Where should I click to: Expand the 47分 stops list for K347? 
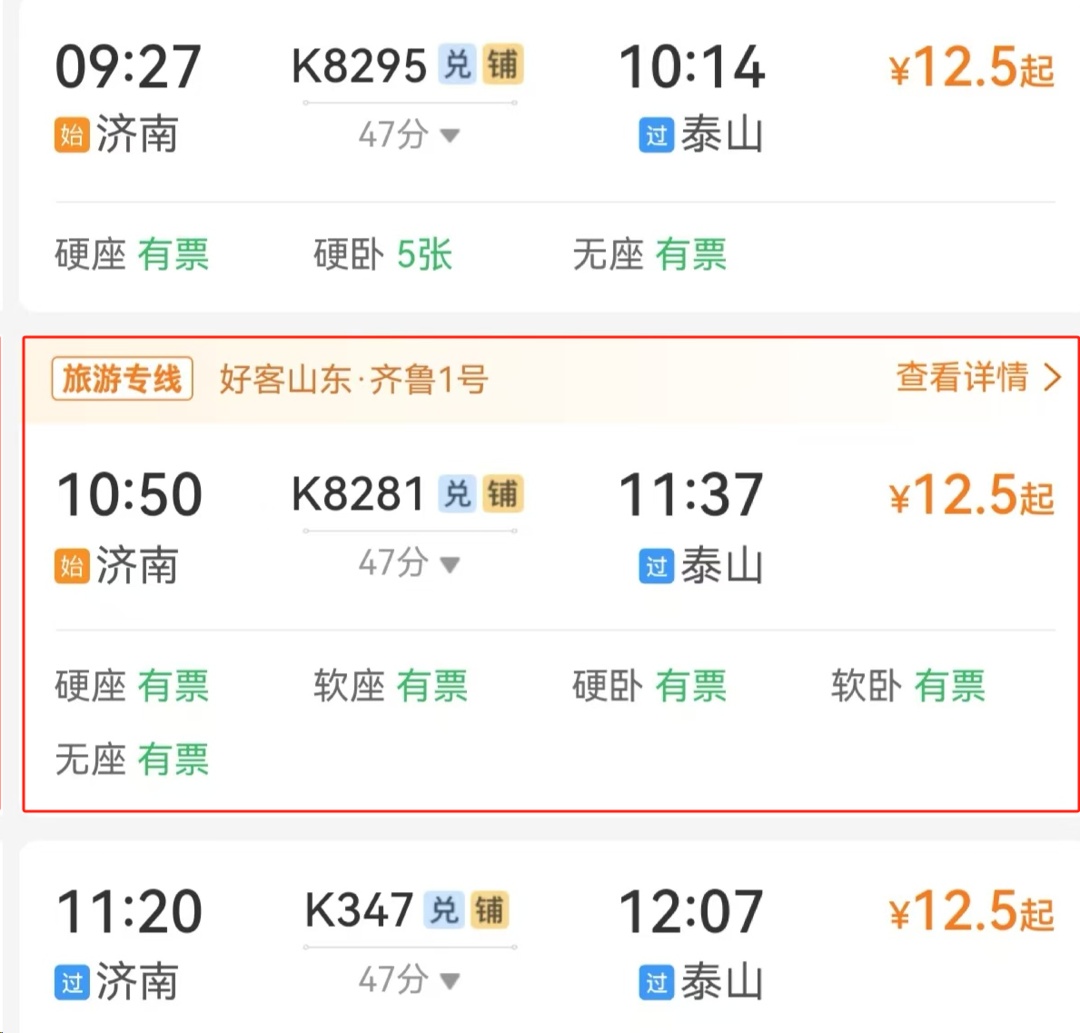pyautogui.click(x=409, y=979)
